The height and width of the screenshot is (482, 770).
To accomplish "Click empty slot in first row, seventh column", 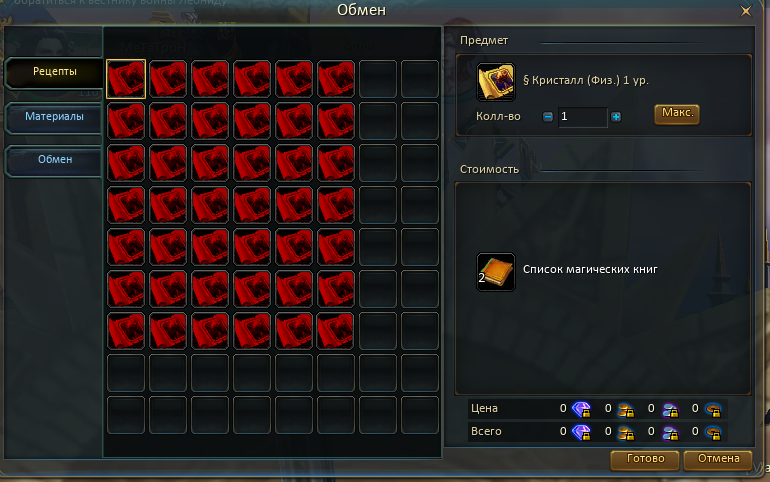I will [x=378, y=79].
